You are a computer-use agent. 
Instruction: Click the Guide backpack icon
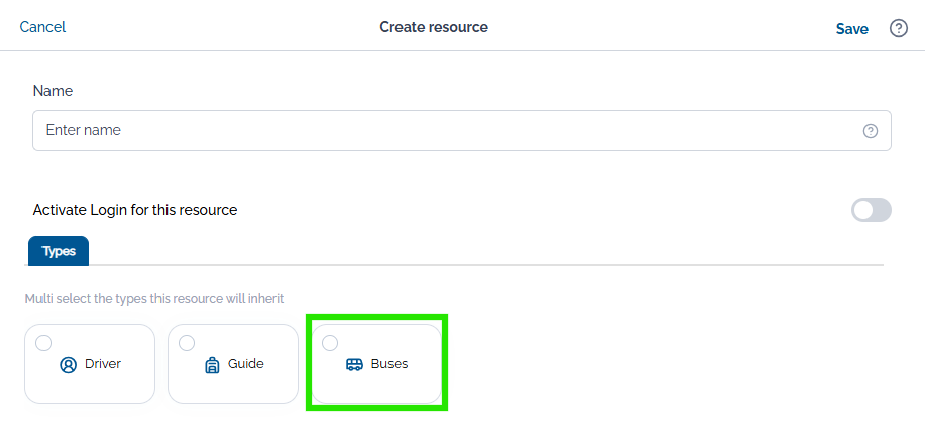pyautogui.click(x=212, y=365)
